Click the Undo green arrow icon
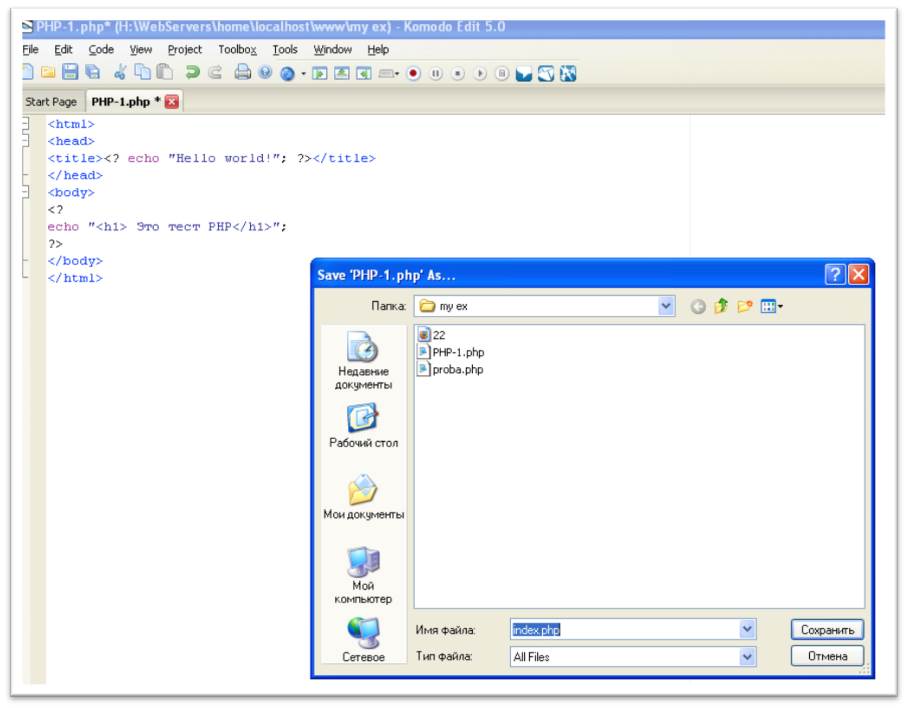907x708 pixels. click(192, 72)
